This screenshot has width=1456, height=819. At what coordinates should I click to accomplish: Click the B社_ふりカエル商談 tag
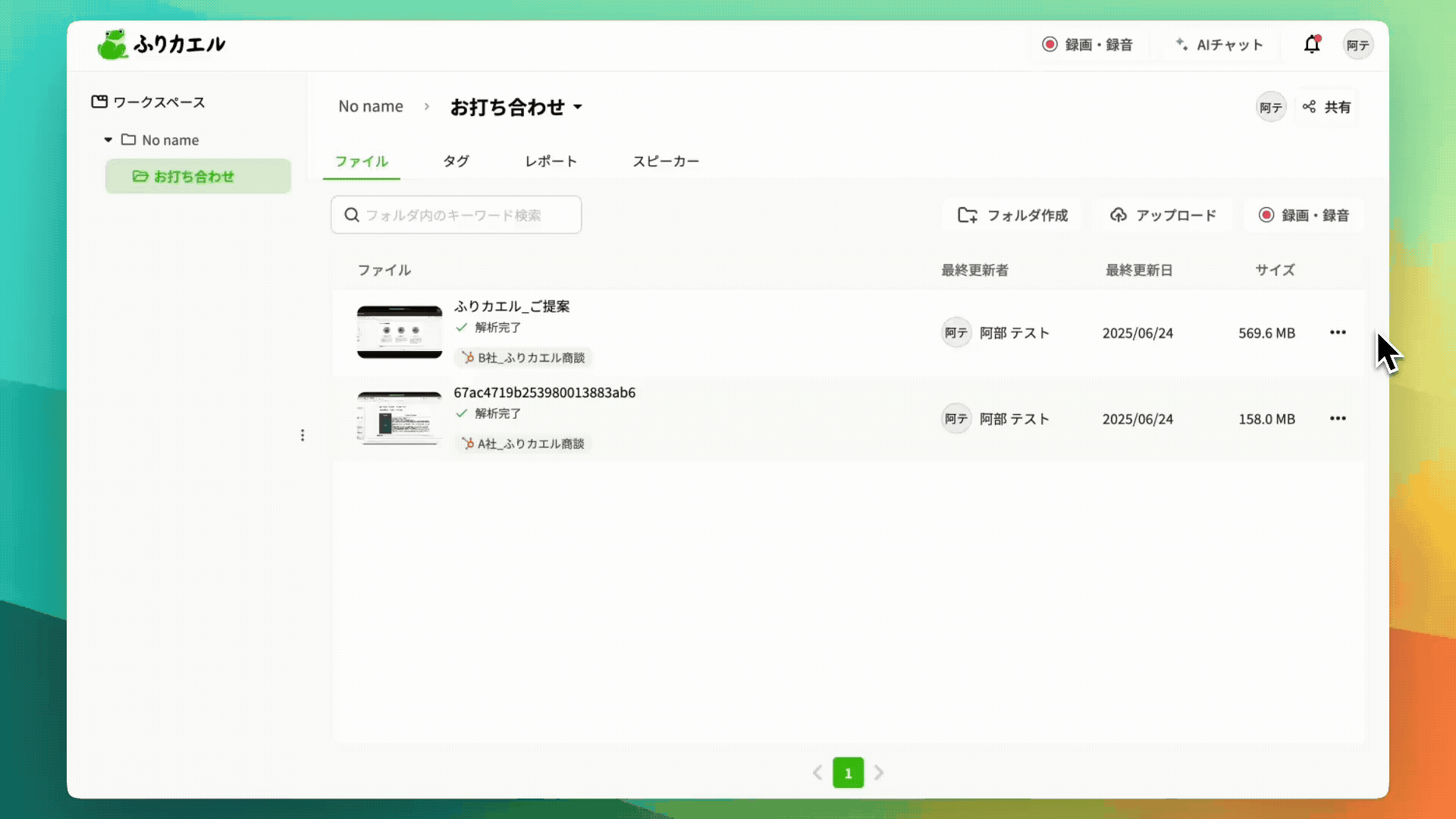pyautogui.click(x=522, y=357)
